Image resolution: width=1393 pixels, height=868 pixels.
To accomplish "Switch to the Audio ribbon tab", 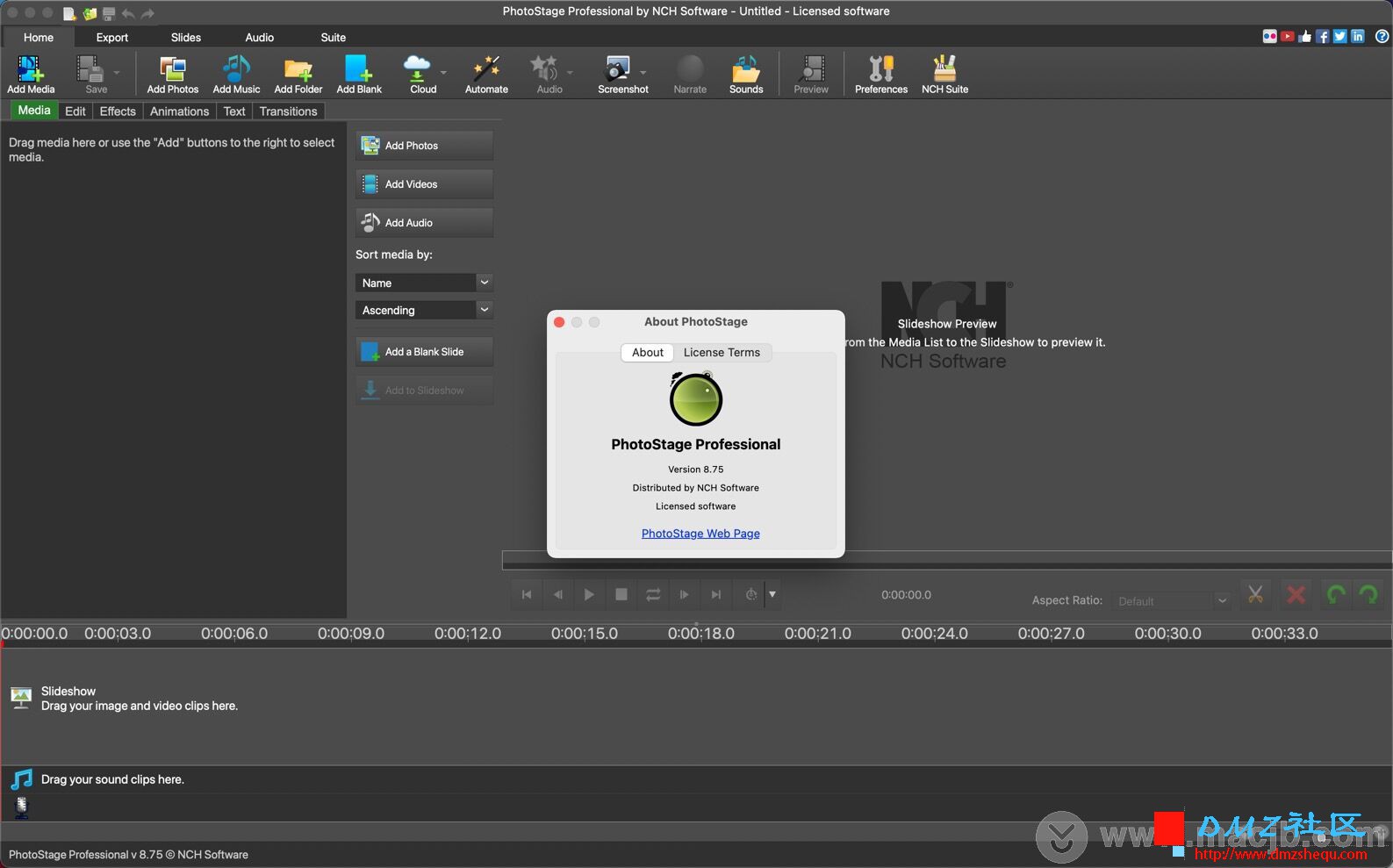I will tap(260, 37).
